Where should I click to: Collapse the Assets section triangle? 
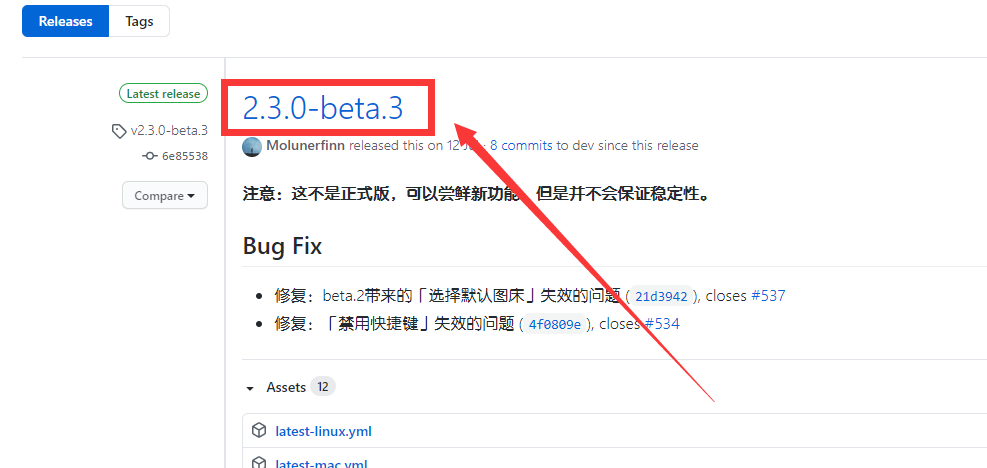tap(249, 388)
